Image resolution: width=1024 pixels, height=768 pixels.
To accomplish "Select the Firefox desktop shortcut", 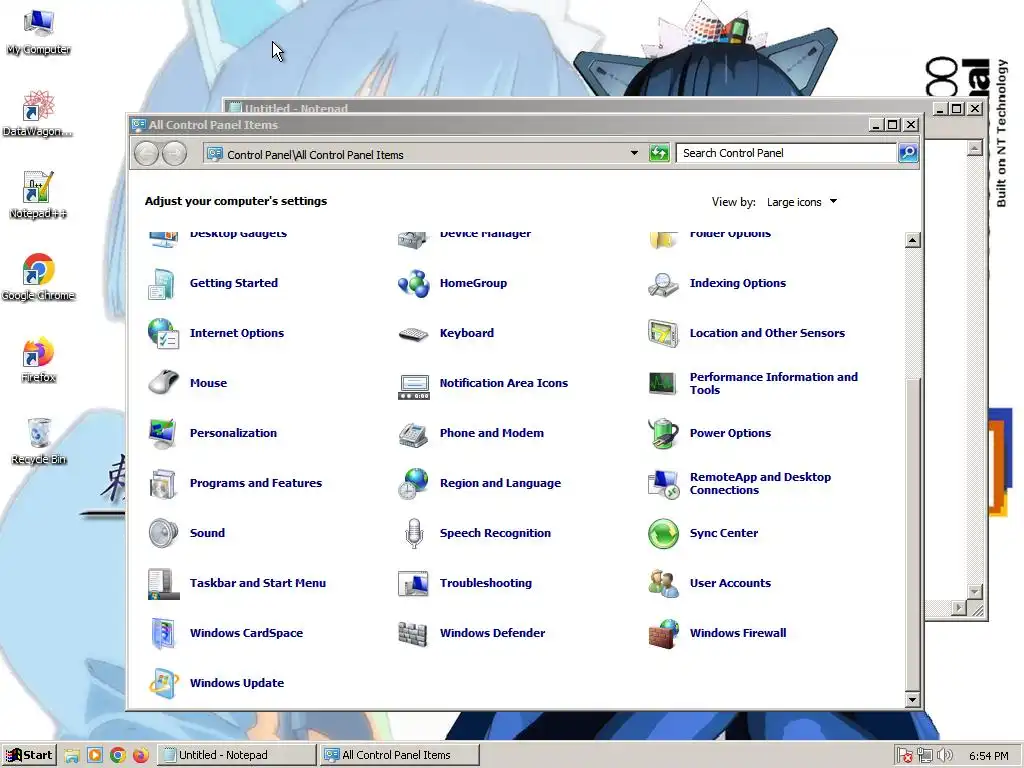I will (x=38, y=360).
